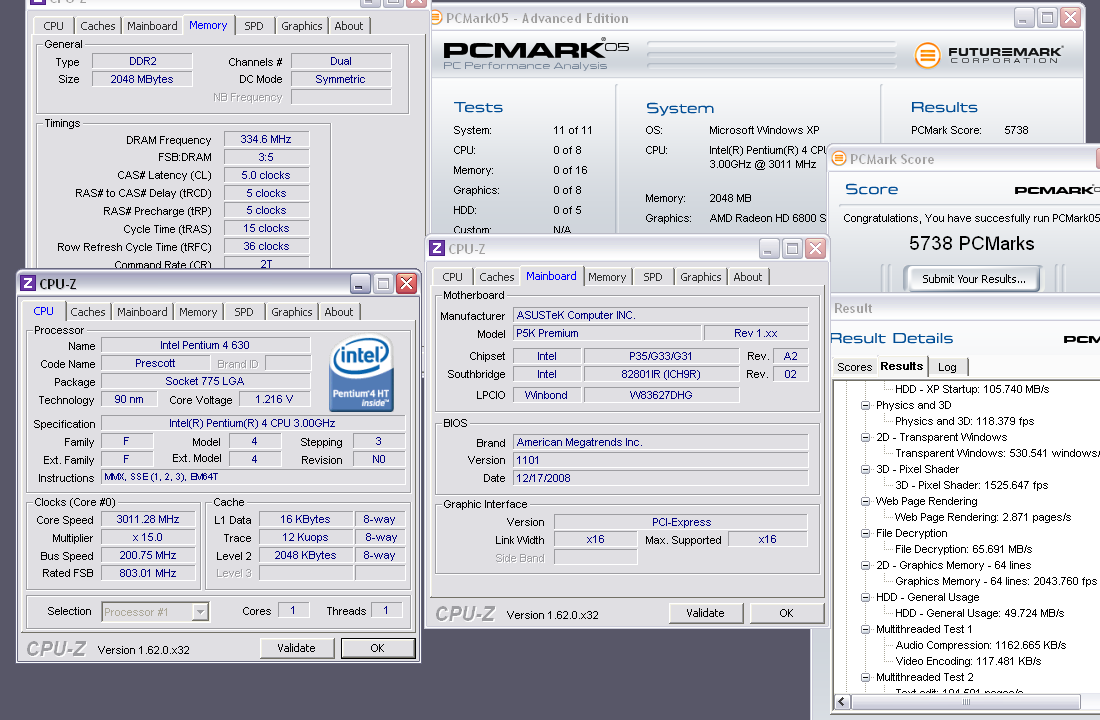Select Memory tab in Mainboard CPU-Z window
Image resolution: width=1100 pixels, height=720 pixels.
pos(608,276)
